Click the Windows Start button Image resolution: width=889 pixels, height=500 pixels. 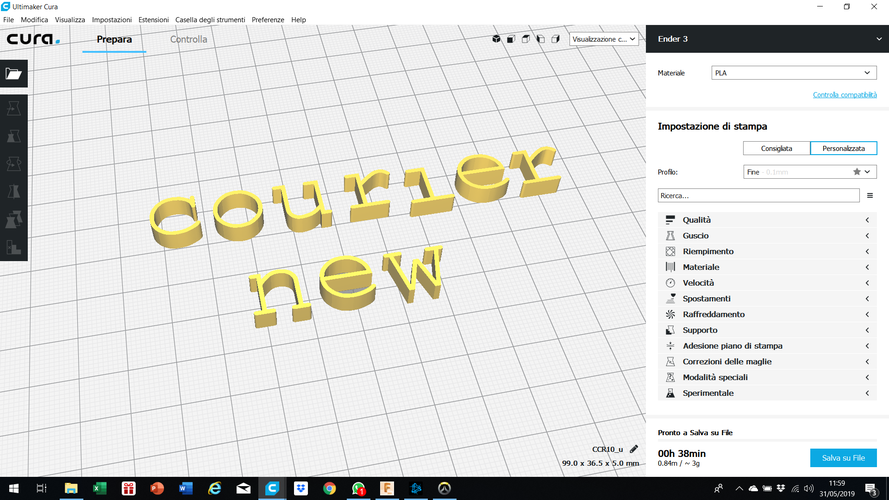(x=14, y=488)
